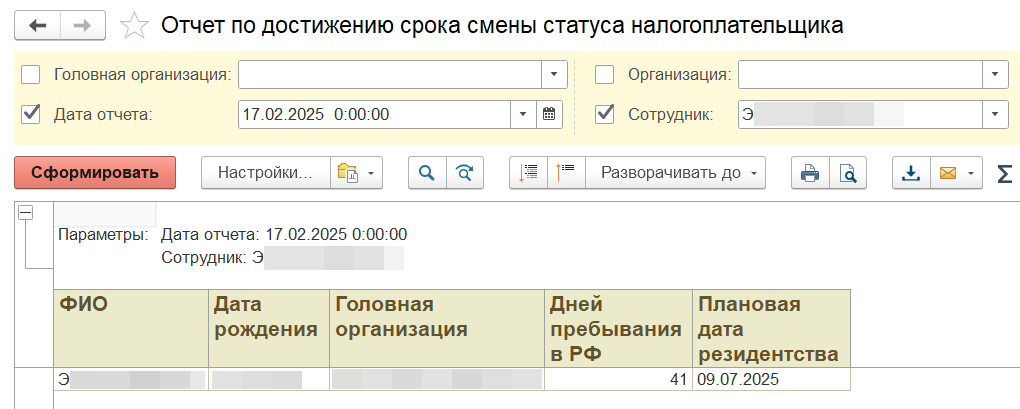The height and width of the screenshot is (409, 1020).
Task: Open report Настройки... button
Action: 265,173
